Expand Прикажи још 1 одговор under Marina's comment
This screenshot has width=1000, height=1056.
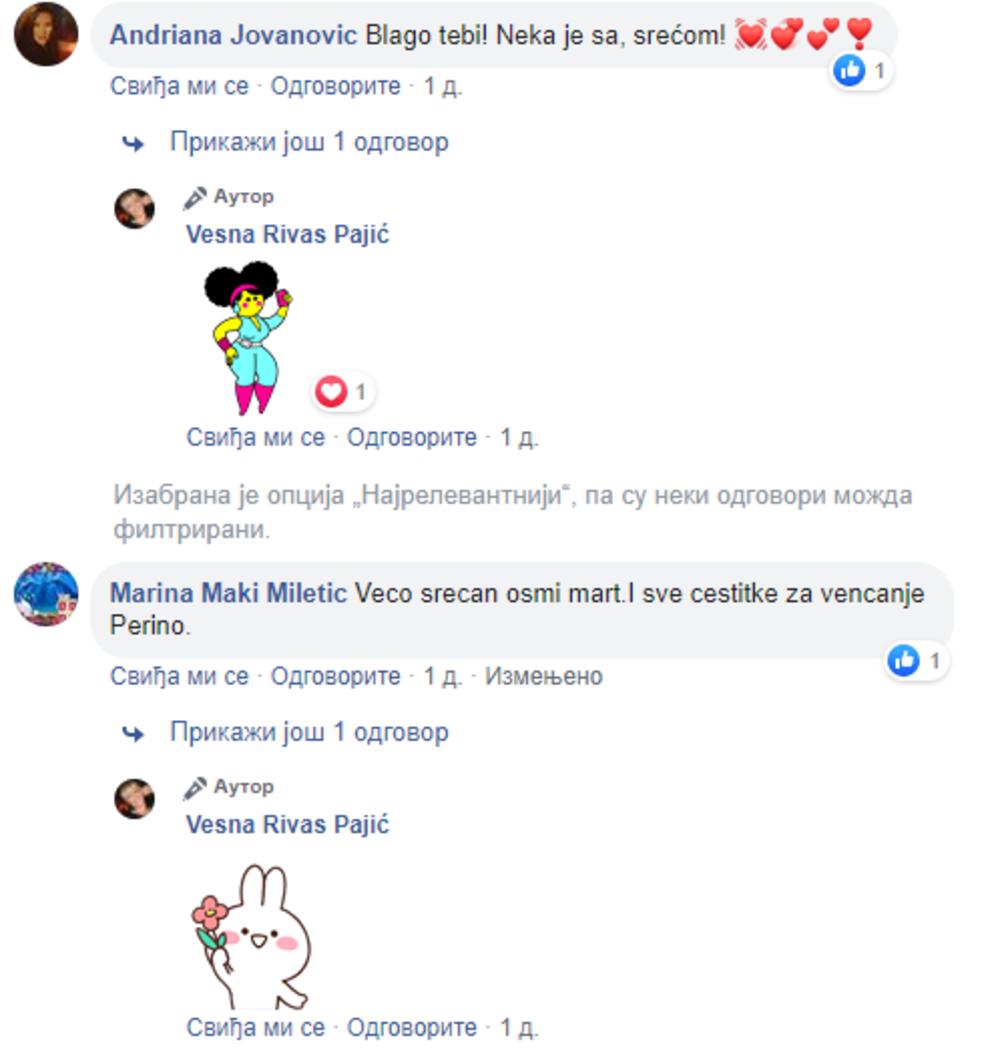309,732
